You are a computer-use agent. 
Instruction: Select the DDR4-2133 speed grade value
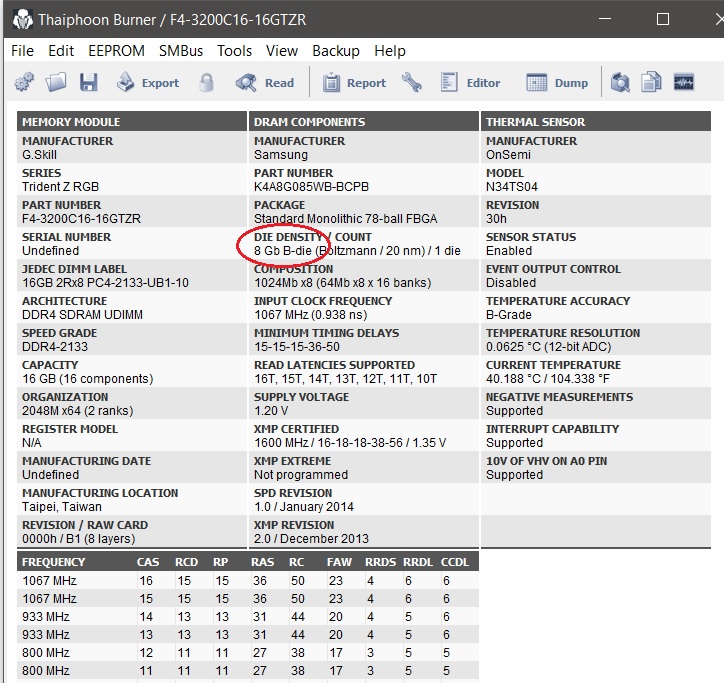pos(54,346)
